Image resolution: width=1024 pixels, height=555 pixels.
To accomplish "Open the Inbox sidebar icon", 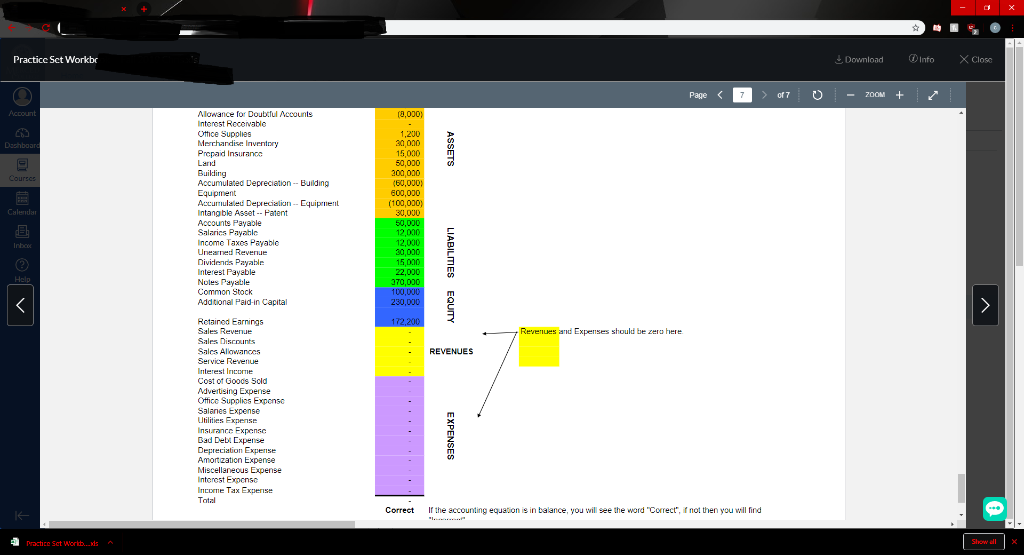I will click(22, 237).
